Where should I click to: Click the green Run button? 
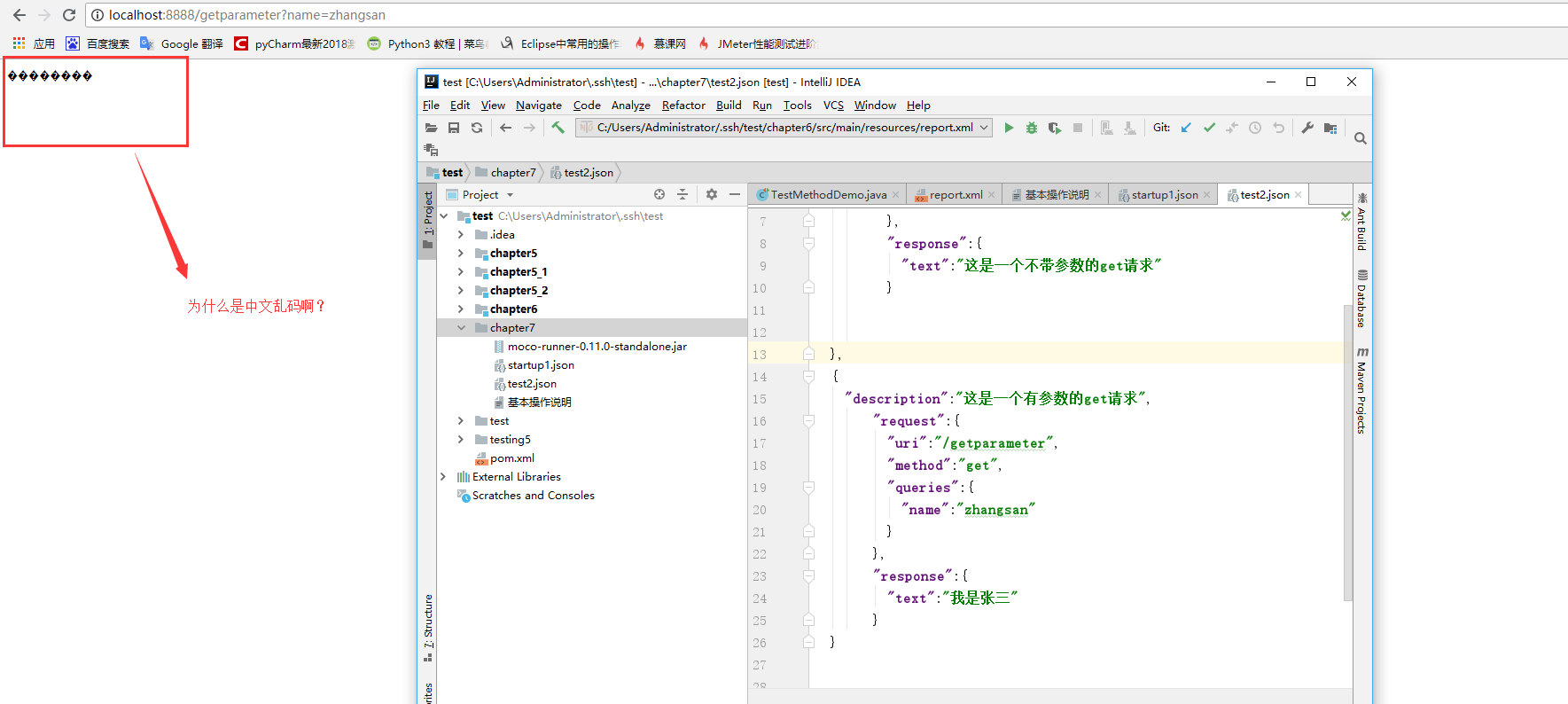1009,128
